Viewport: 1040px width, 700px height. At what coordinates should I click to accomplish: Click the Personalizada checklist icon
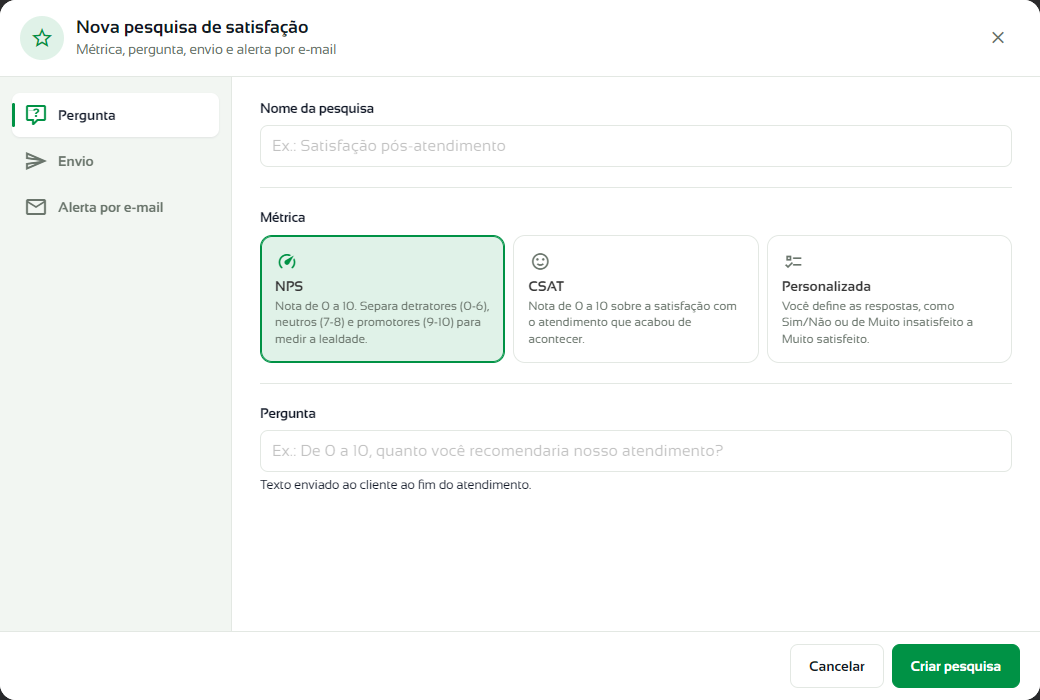point(793,261)
